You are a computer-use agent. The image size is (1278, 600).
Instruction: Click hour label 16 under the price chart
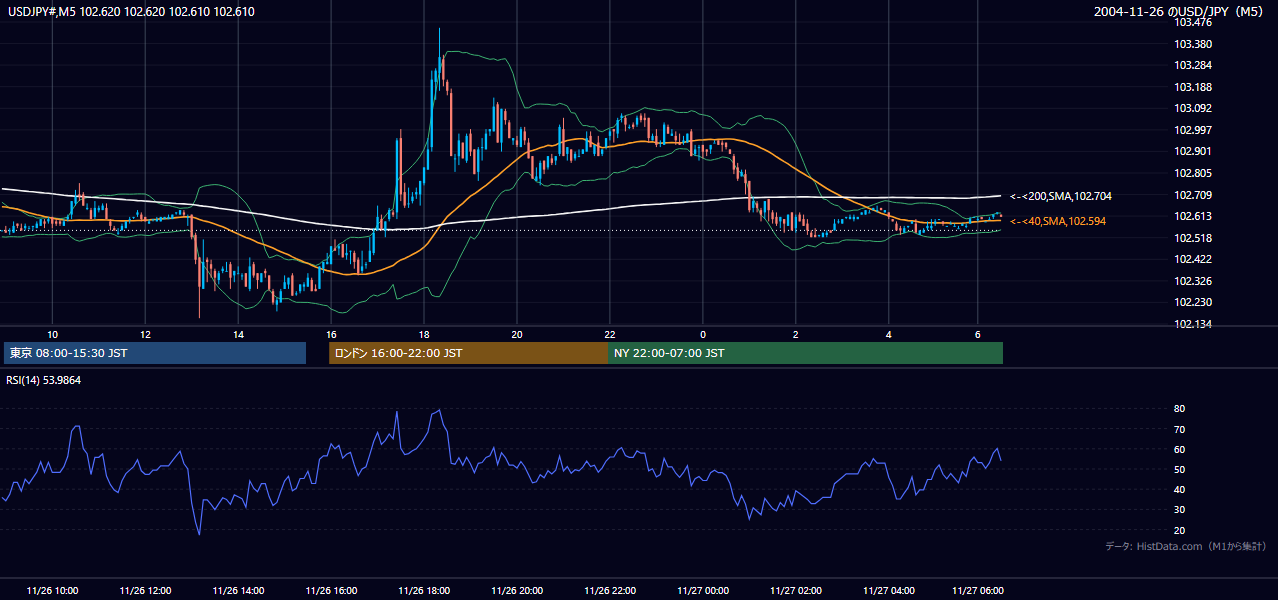331,334
